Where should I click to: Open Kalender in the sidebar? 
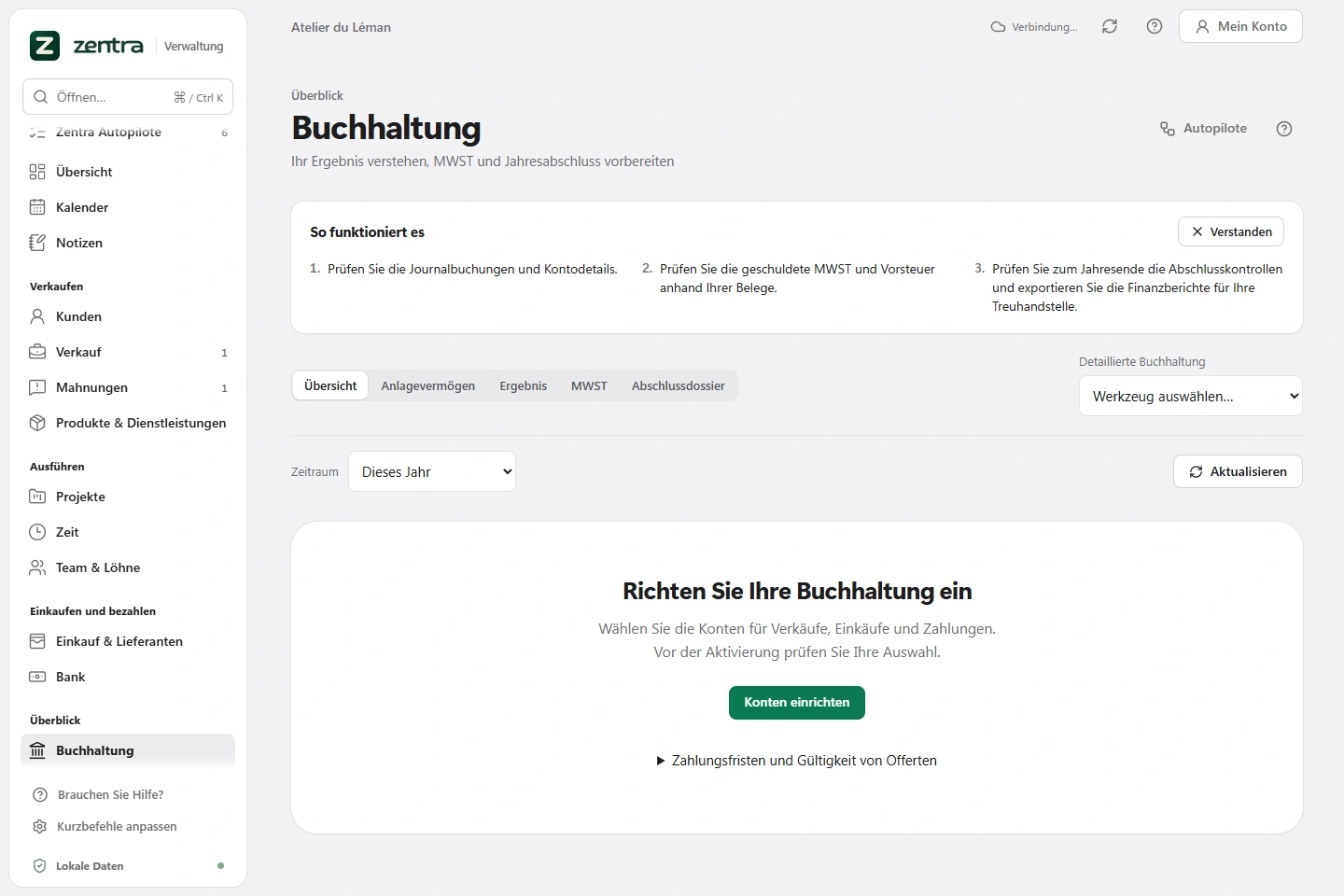click(128, 207)
